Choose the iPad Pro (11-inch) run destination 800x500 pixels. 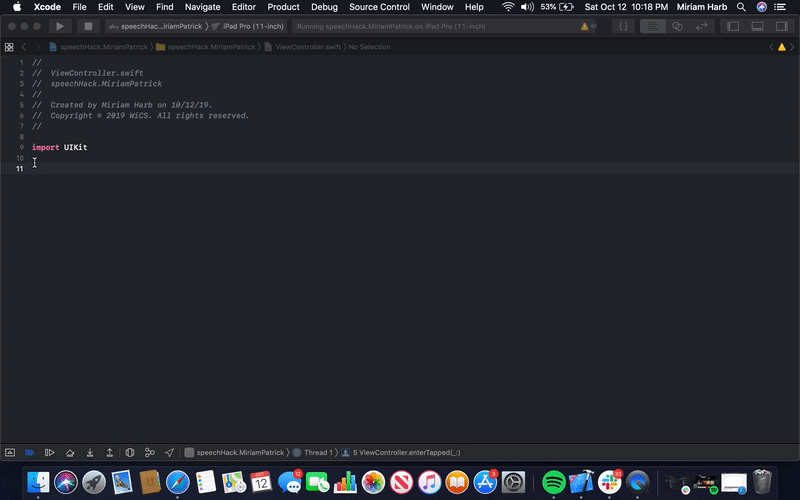[248, 26]
